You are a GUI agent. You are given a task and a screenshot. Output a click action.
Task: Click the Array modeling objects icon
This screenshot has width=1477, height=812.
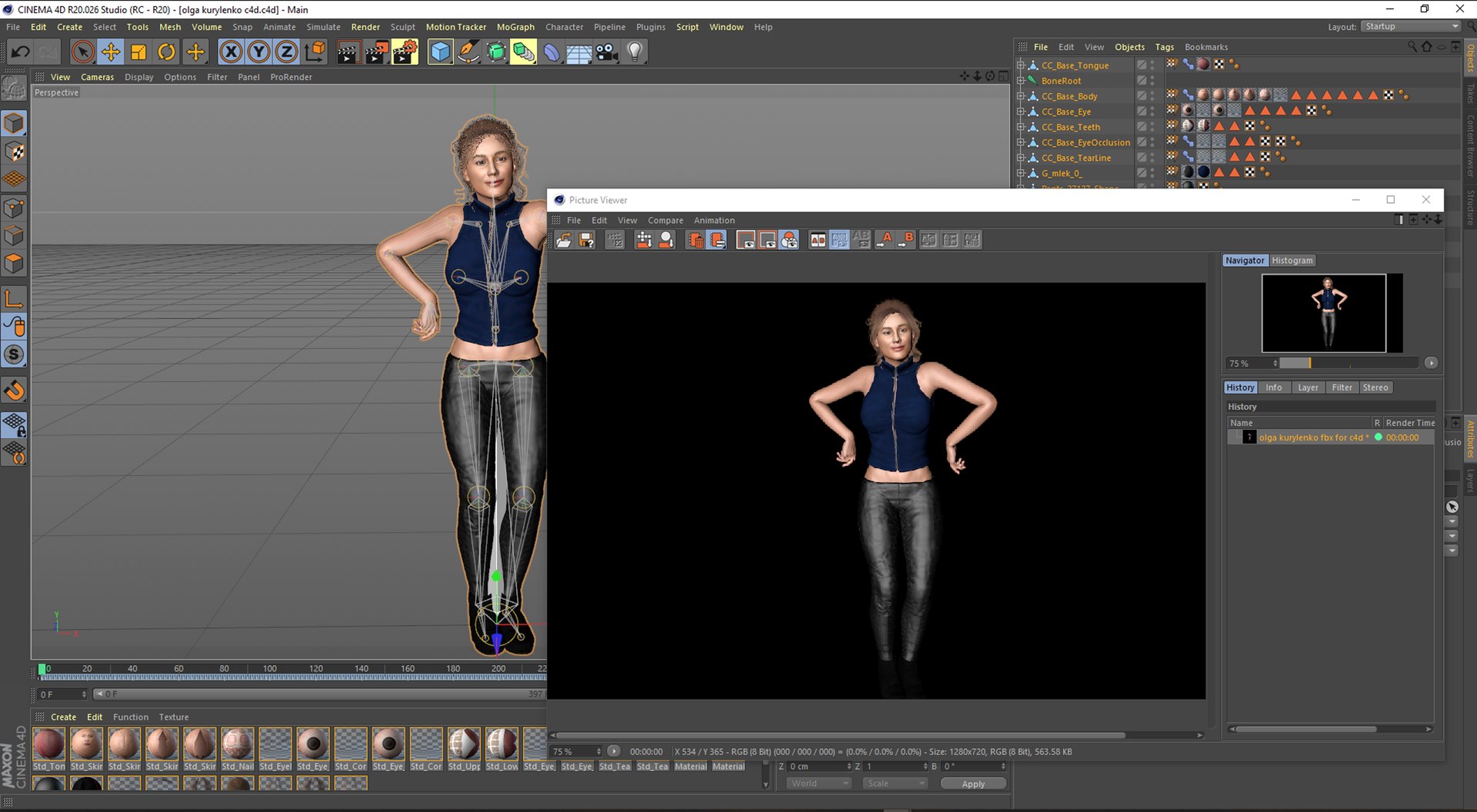(x=524, y=52)
